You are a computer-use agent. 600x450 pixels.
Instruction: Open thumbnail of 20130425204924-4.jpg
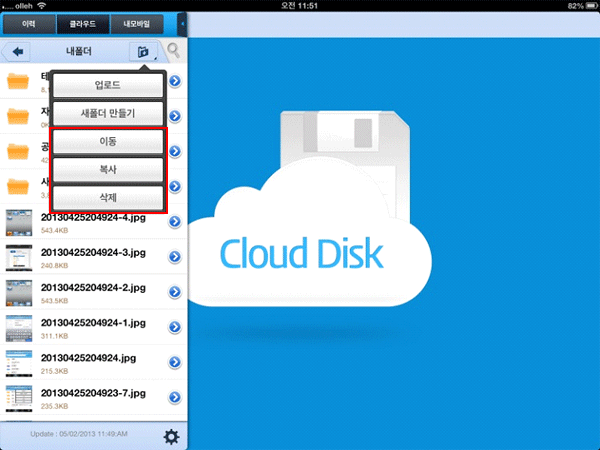[x=19, y=222]
